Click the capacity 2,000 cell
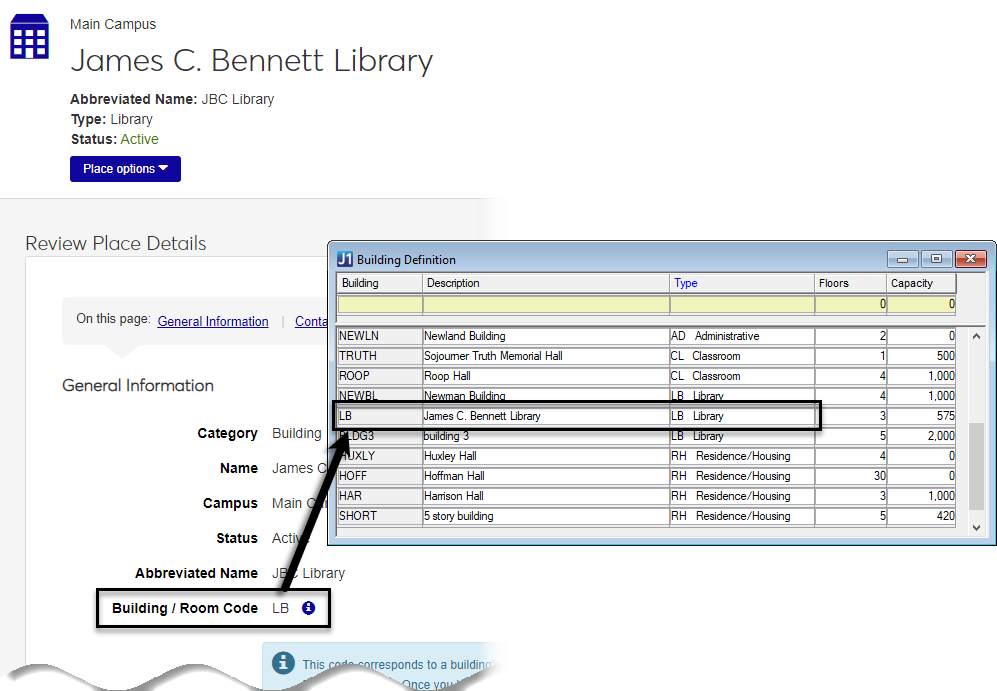The image size is (997, 691). [x=921, y=436]
